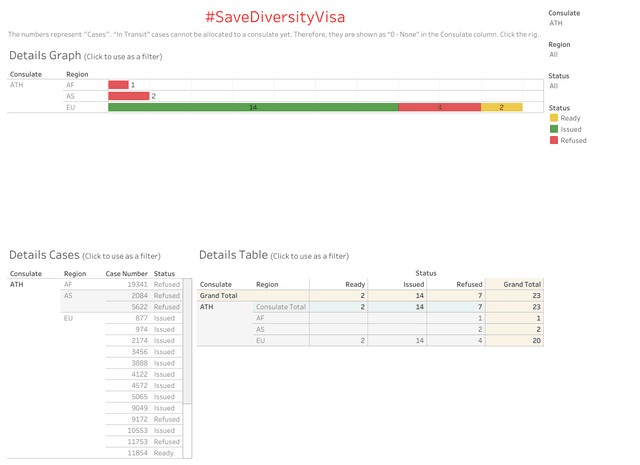Click the red AF region bar

[x=118, y=85]
